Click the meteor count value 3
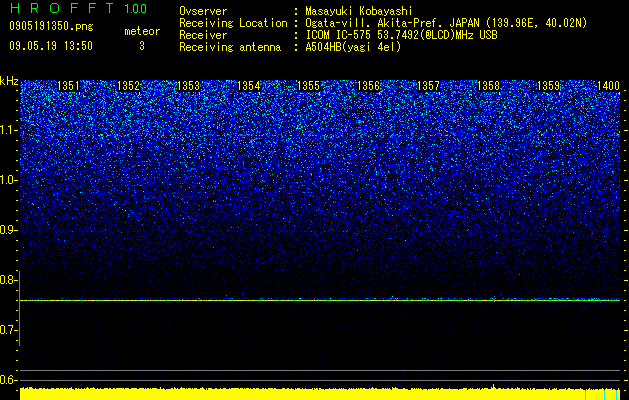629x400 pixels. tap(142, 46)
